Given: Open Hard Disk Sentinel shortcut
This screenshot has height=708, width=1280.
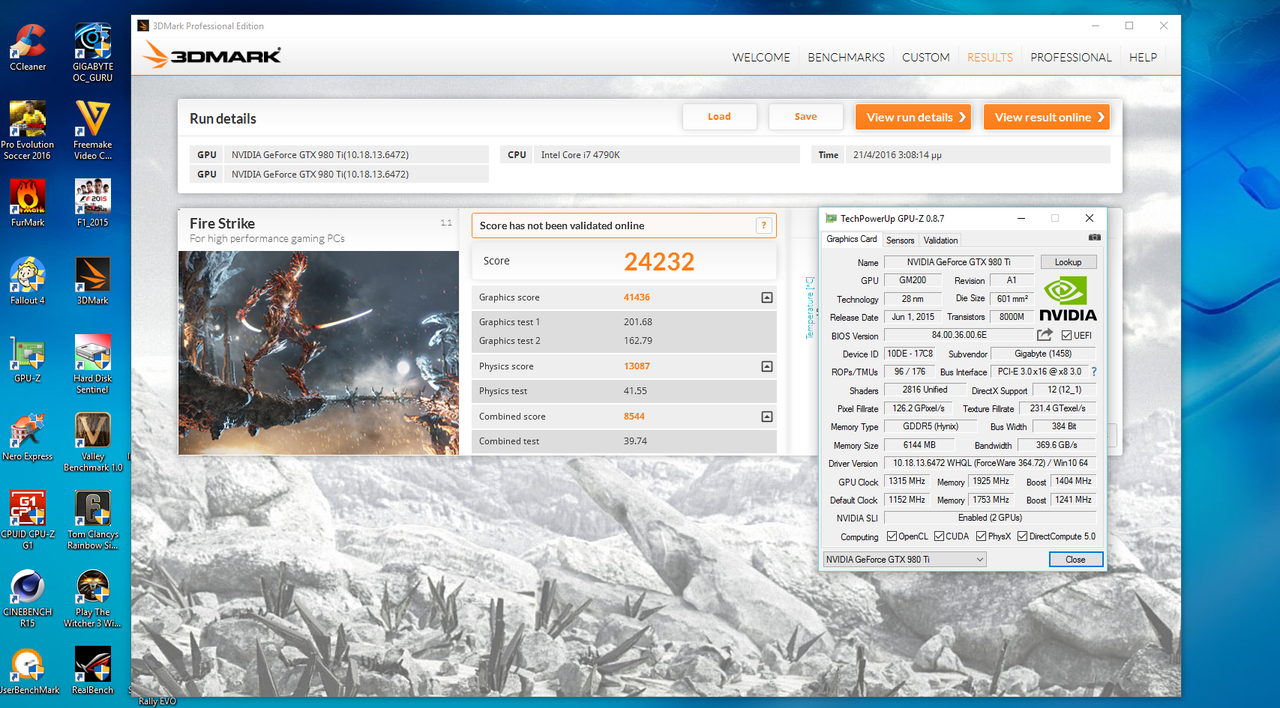Looking at the screenshot, I should coord(92,365).
